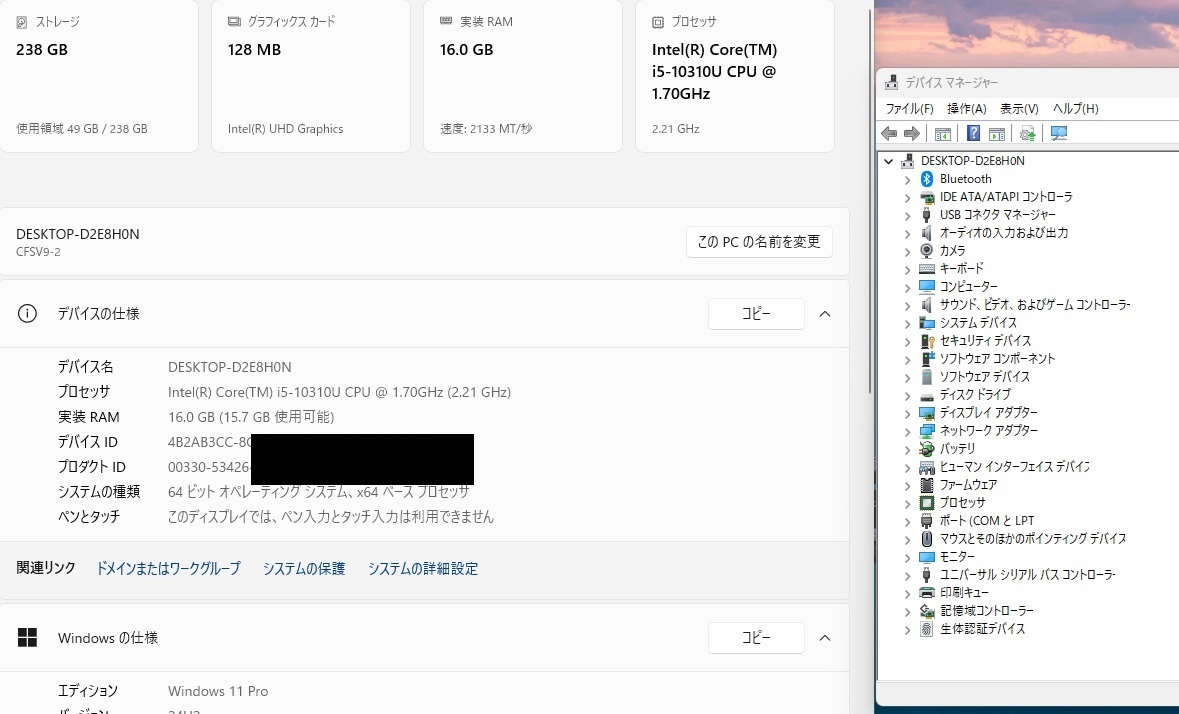Image resolution: width=1179 pixels, height=714 pixels.
Task: Click the モニター monitor icon in tree
Action: point(926,557)
